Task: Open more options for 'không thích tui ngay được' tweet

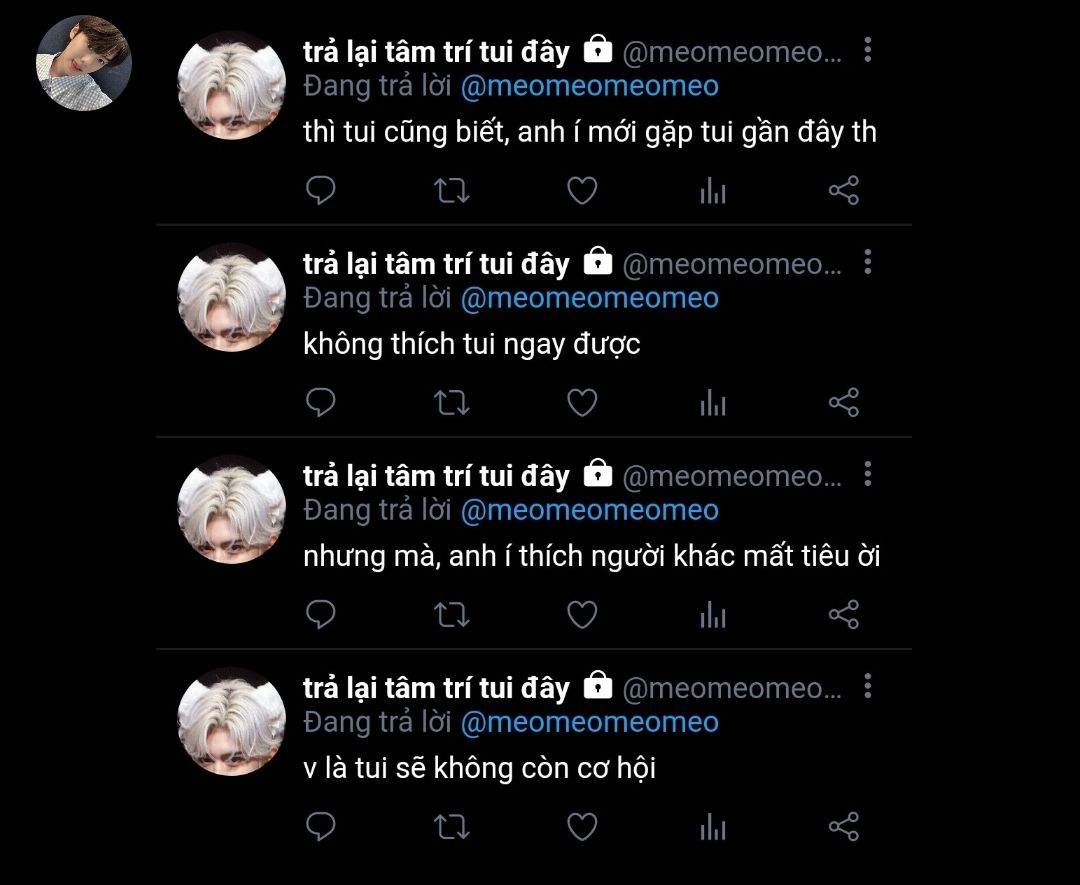Action: [868, 262]
